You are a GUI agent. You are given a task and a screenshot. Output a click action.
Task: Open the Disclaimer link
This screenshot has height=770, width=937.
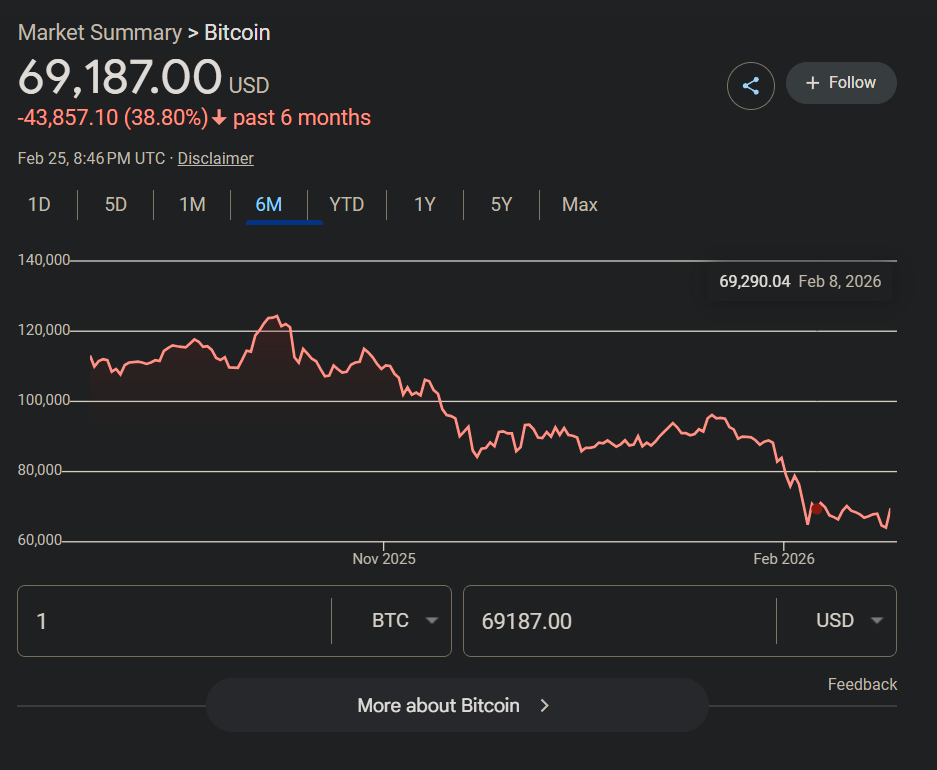click(215, 158)
